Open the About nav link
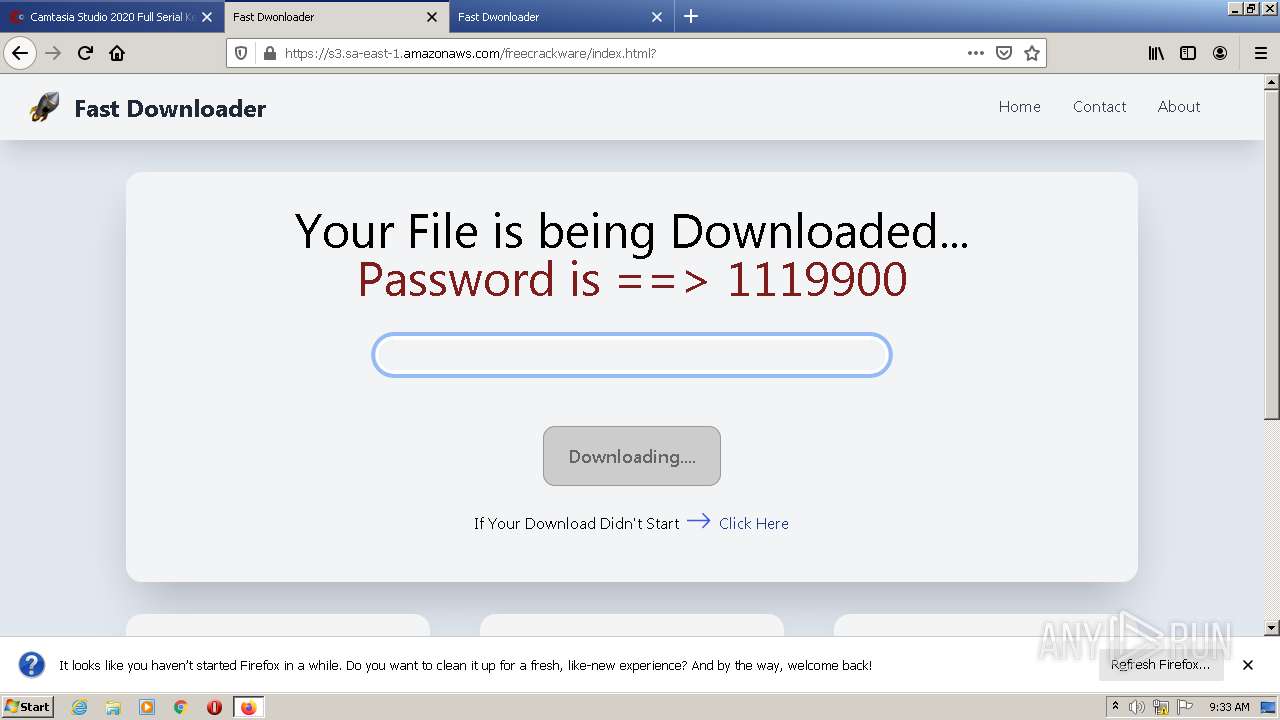This screenshot has height=720, width=1280. point(1179,107)
